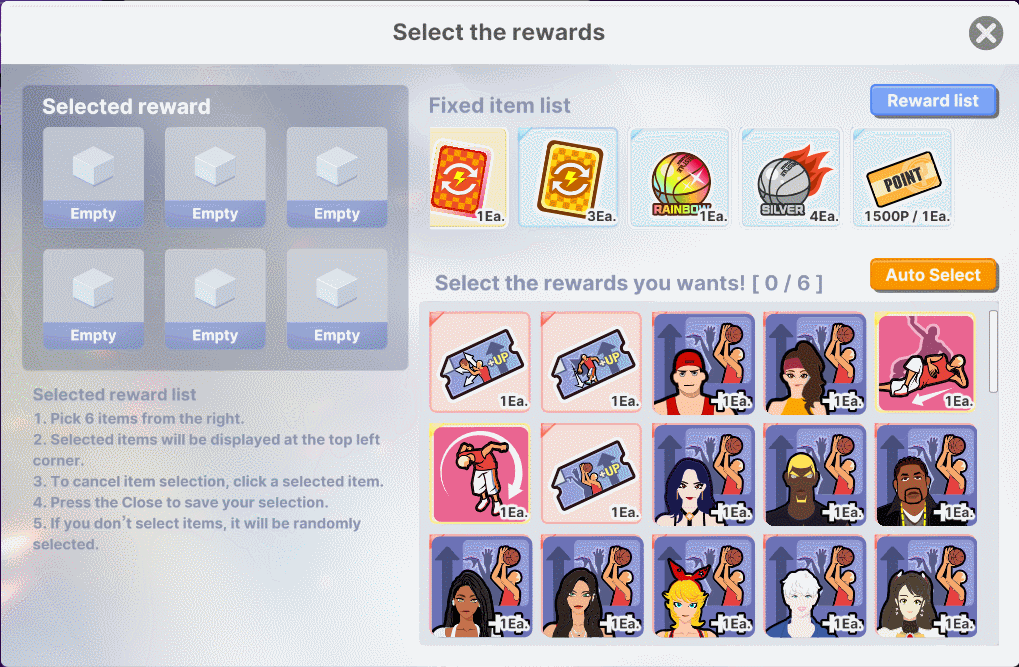Close the Select the rewards dialog

tap(986, 33)
